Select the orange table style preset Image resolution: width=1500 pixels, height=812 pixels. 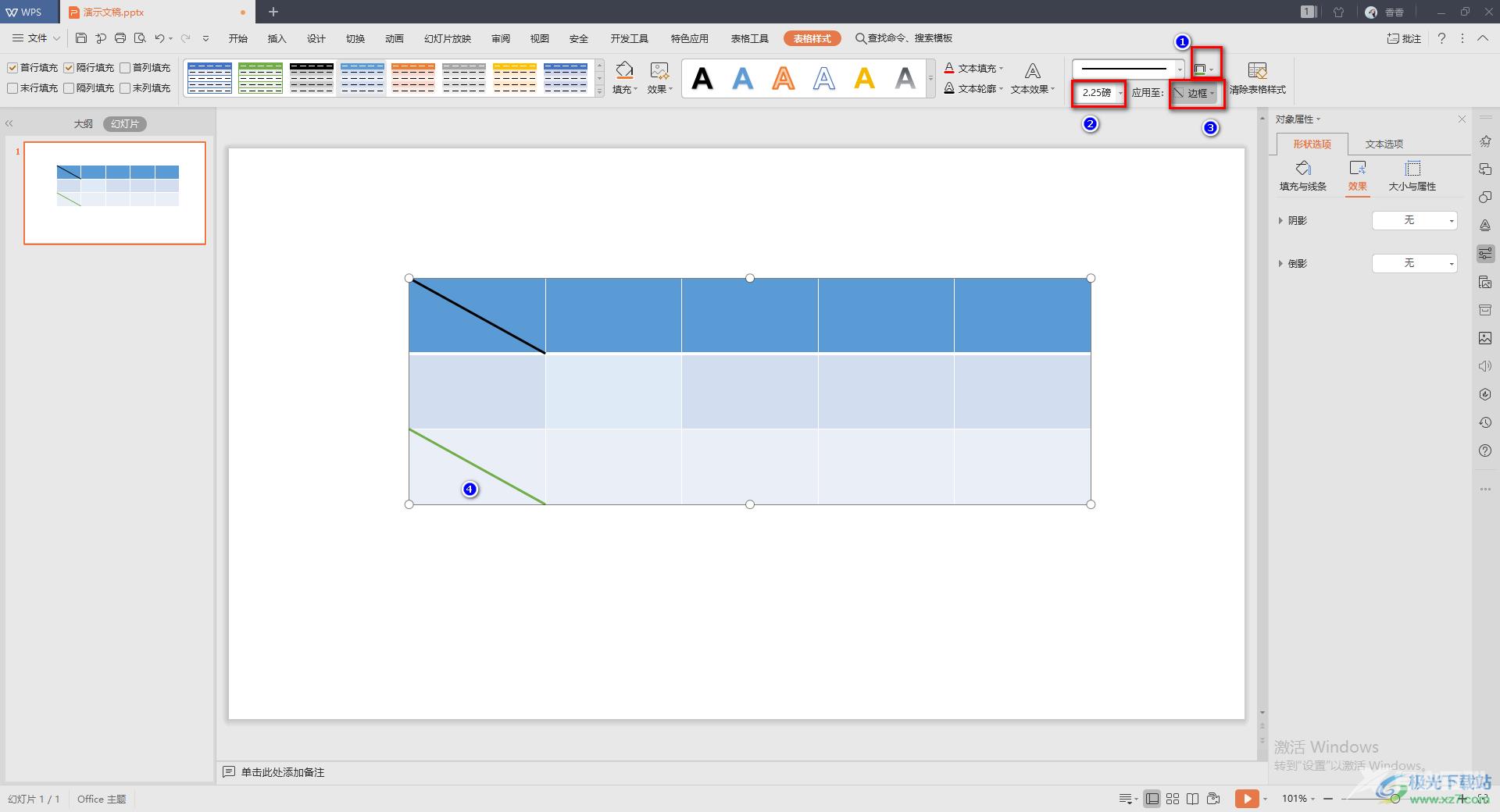coord(412,78)
